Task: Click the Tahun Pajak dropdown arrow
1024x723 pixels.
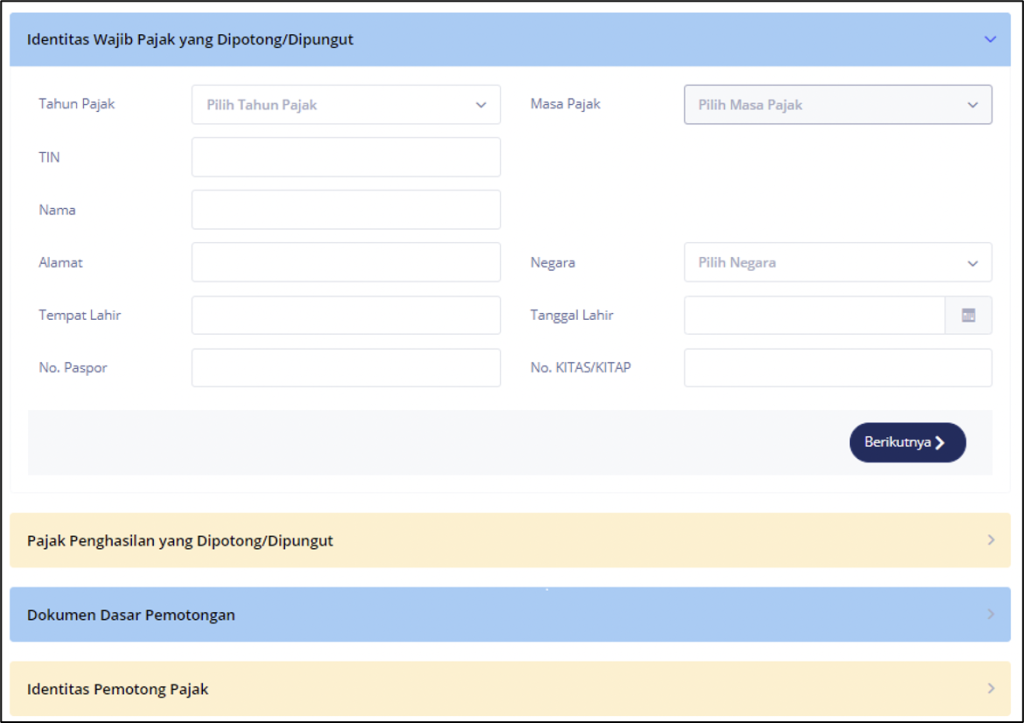Action: tap(481, 105)
